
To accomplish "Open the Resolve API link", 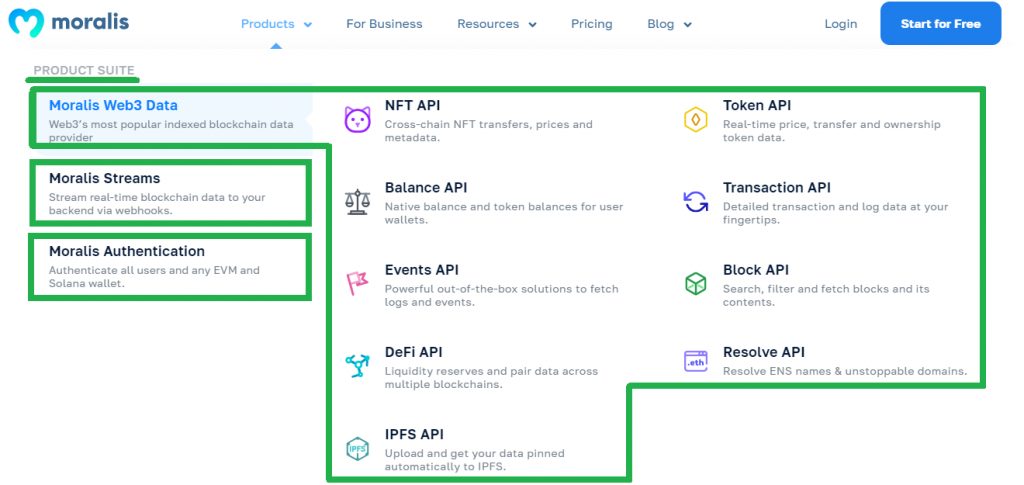I will point(763,352).
